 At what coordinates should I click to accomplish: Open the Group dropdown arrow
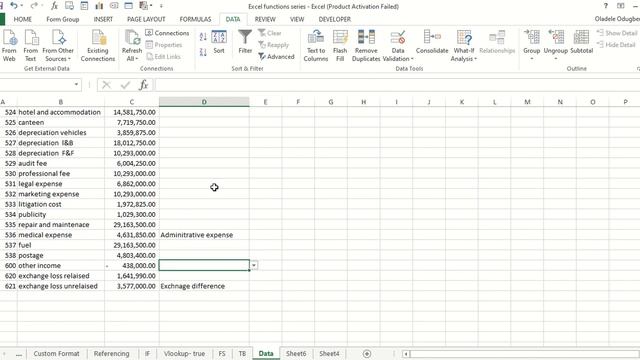click(532, 59)
